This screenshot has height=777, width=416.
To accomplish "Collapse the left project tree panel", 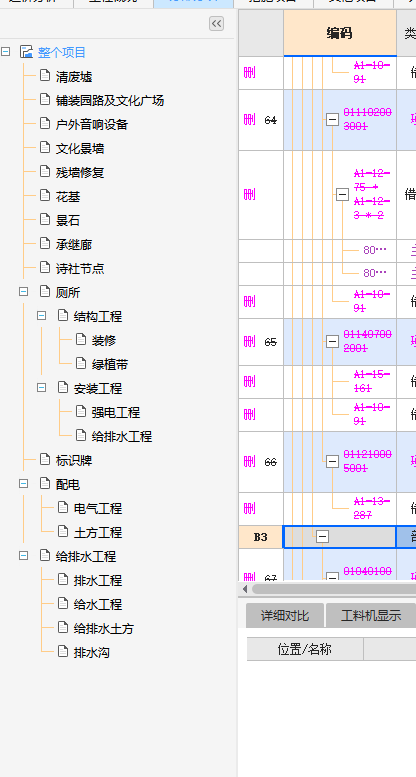I will pyautogui.click(x=216, y=23).
